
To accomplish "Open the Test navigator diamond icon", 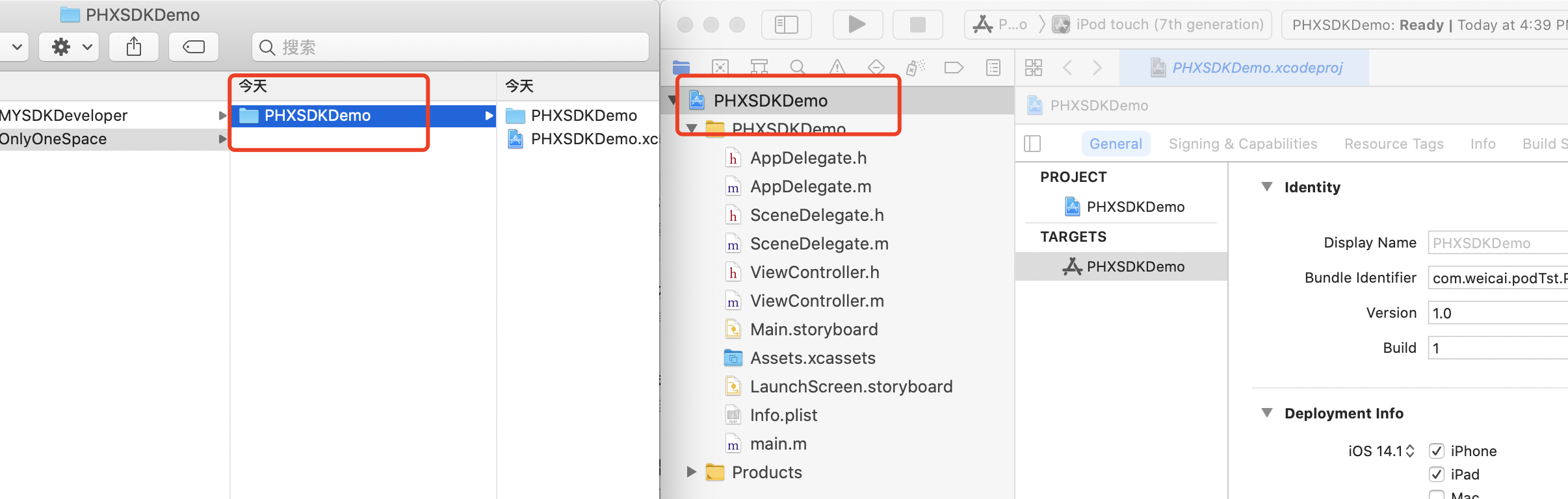I will click(x=876, y=67).
